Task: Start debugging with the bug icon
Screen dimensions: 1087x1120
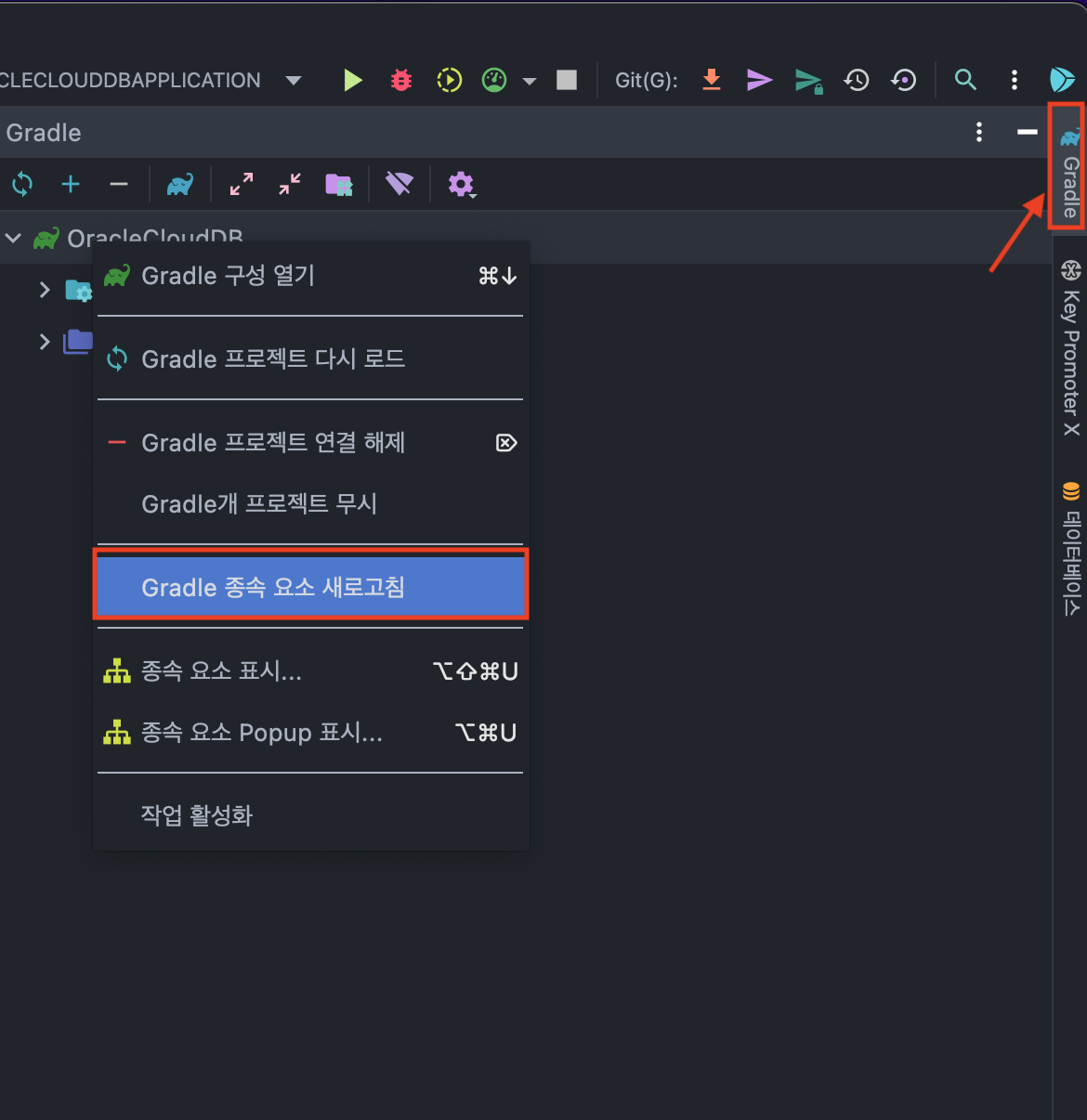Action: tap(401, 80)
